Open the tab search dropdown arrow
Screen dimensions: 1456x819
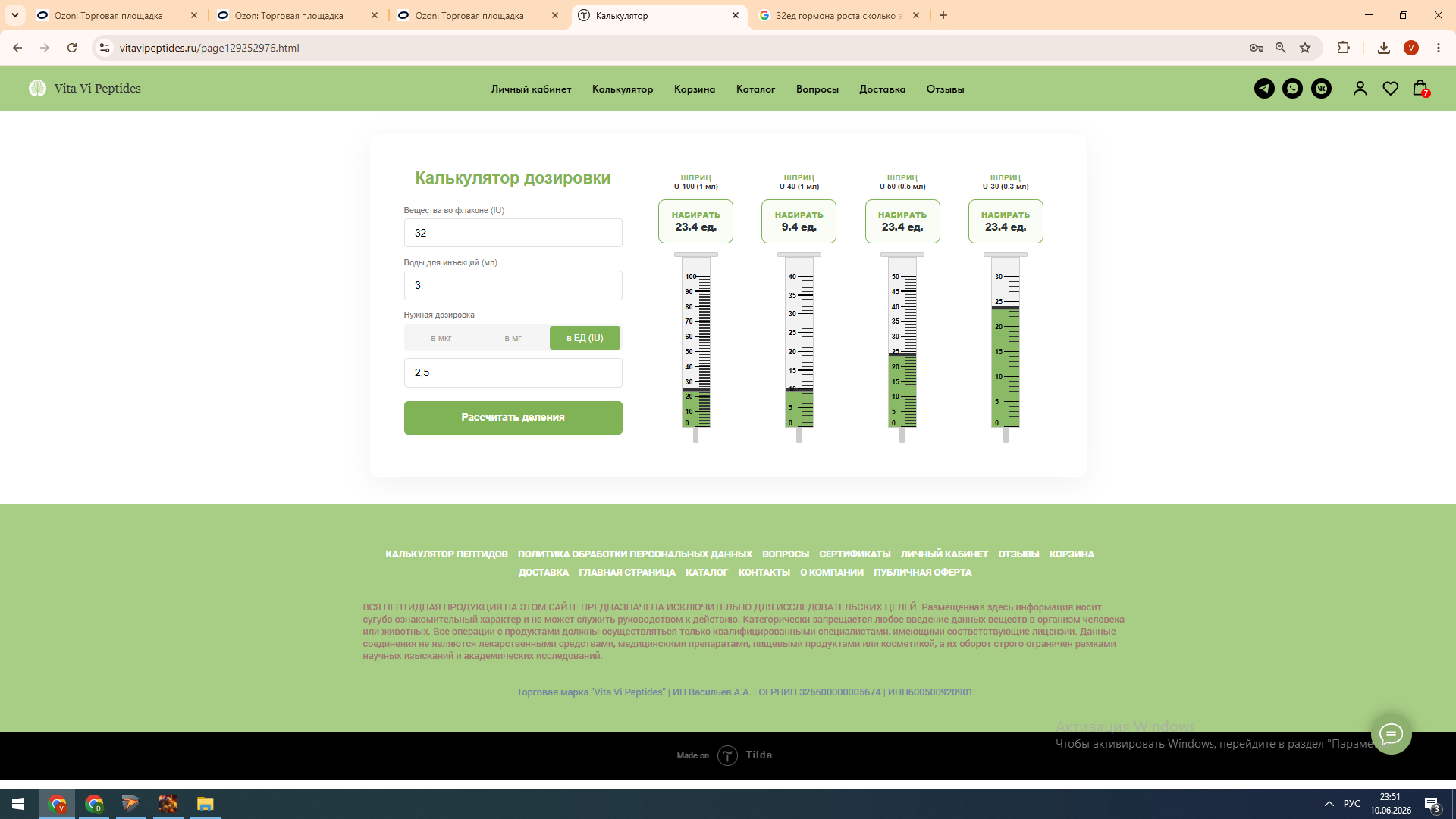(14, 15)
